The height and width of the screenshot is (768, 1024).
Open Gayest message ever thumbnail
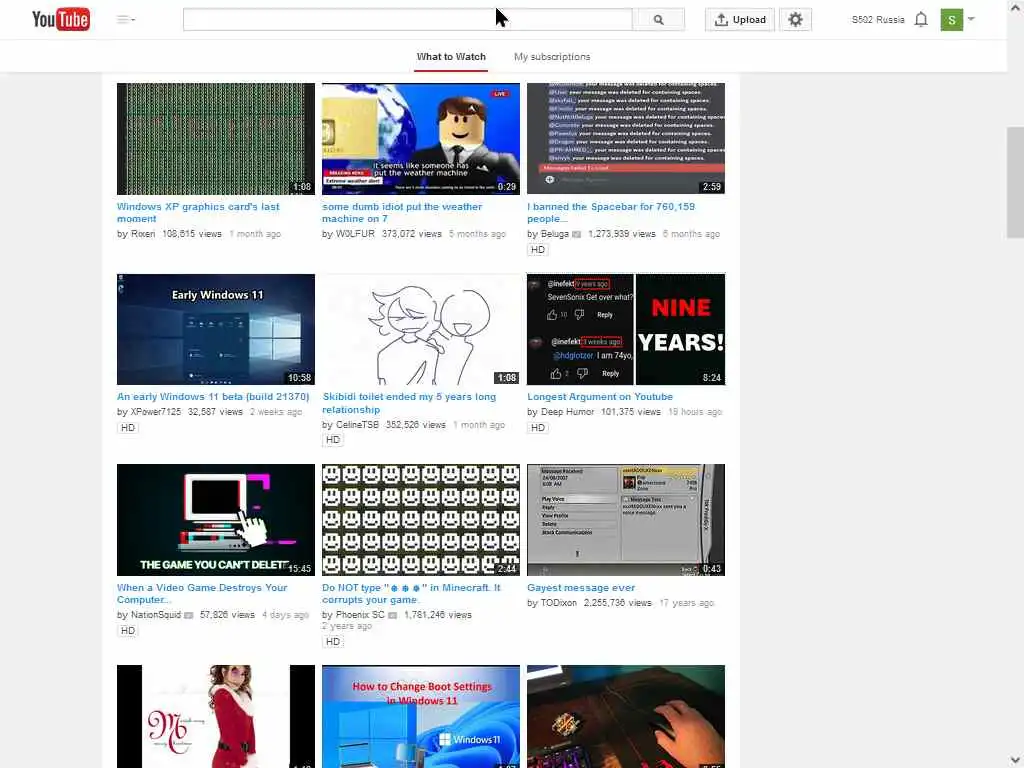click(626, 520)
